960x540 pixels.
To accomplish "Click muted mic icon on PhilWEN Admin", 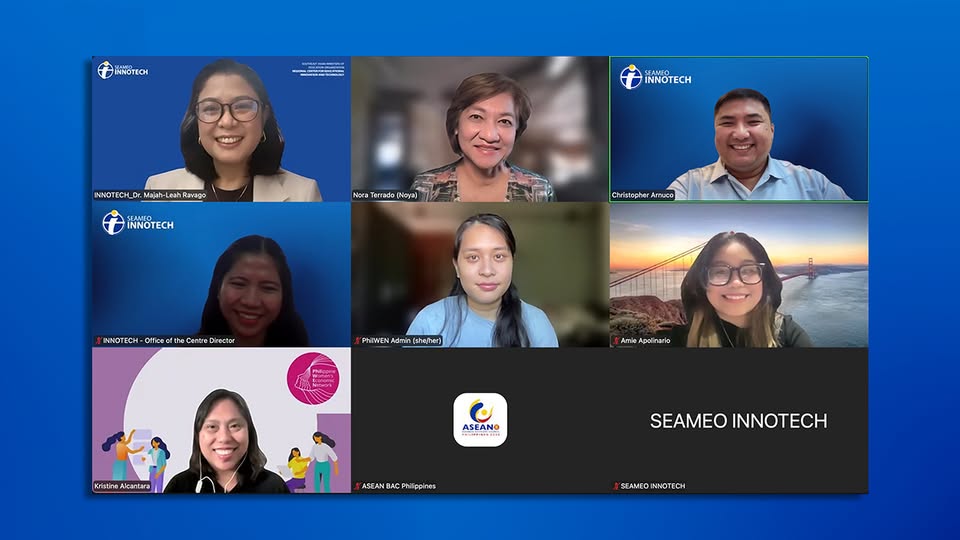I will click(x=357, y=341).
